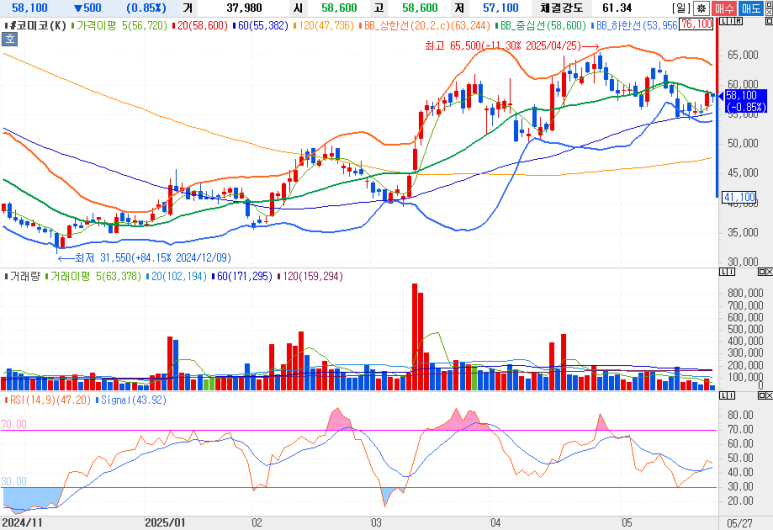This screenshot has height=530, width=773.
Task: Click the 2024/11 date axis label
Action: point(22,523)
